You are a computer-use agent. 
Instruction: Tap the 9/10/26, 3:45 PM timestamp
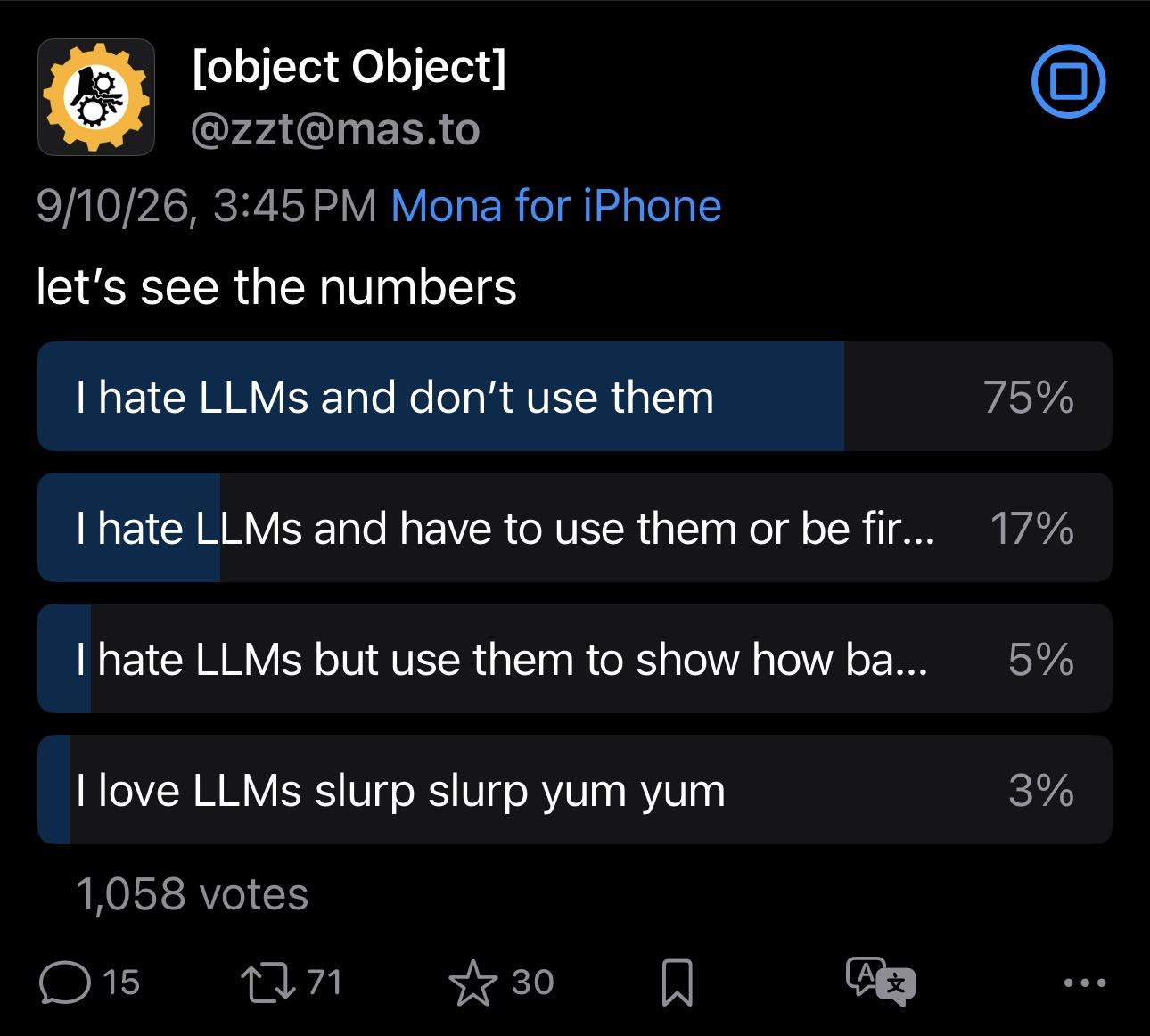click(207, 206)
